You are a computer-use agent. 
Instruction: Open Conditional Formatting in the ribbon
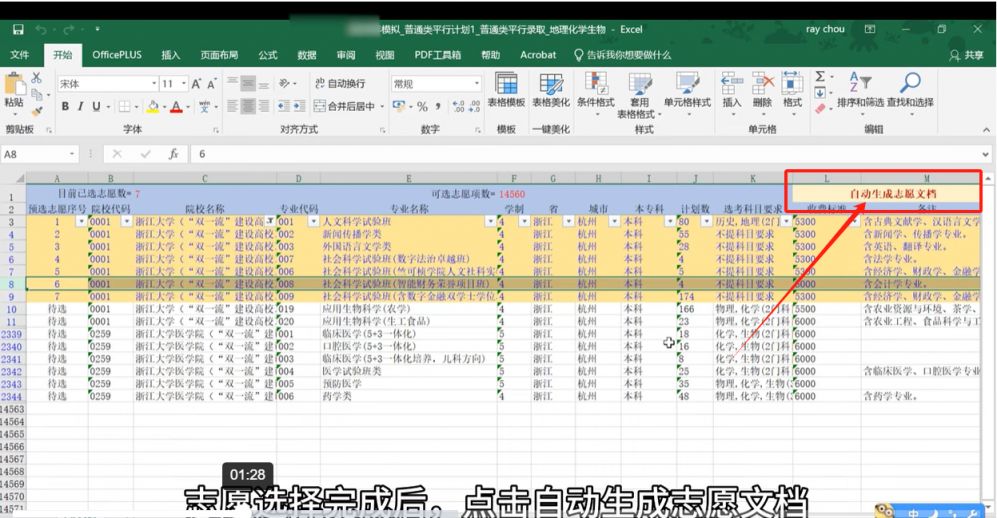(596, 91)
